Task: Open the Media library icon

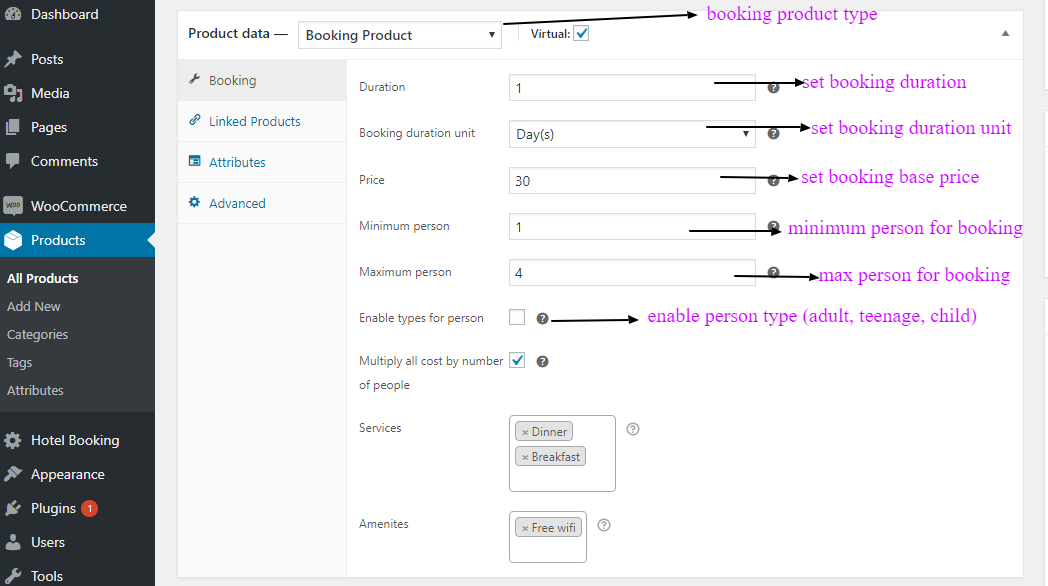Action: (x=12, y=93)
